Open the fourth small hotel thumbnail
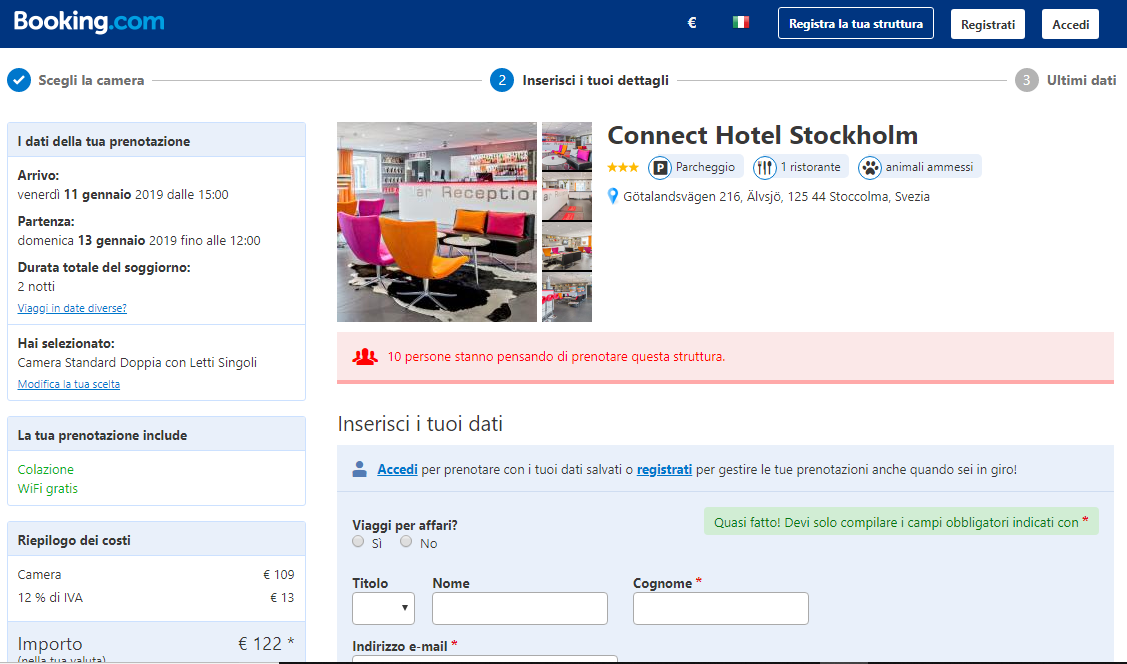Screen dimensions: 1127x664 click(567, 297)
